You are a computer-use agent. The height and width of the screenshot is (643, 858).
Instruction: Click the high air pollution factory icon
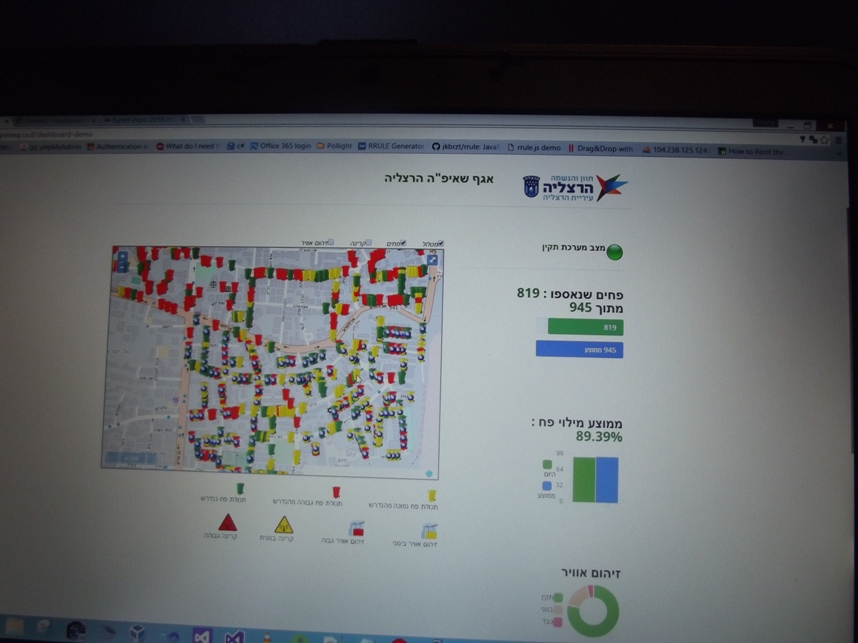click(355, 527)
